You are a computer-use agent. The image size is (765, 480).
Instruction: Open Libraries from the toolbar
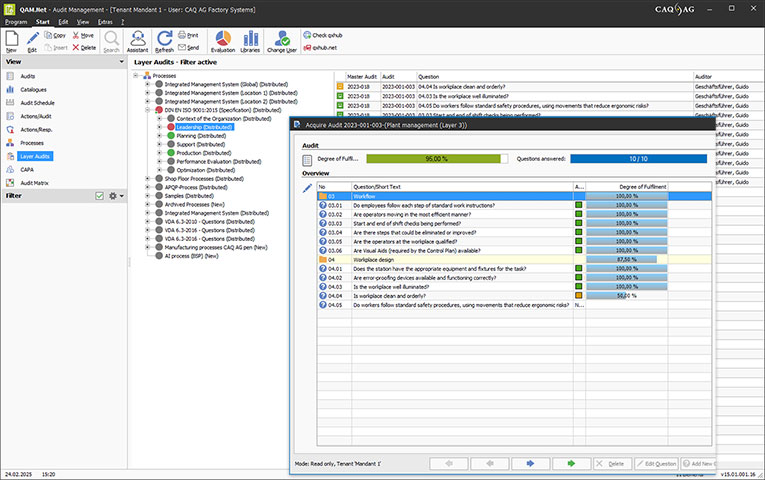pos(252,40)
